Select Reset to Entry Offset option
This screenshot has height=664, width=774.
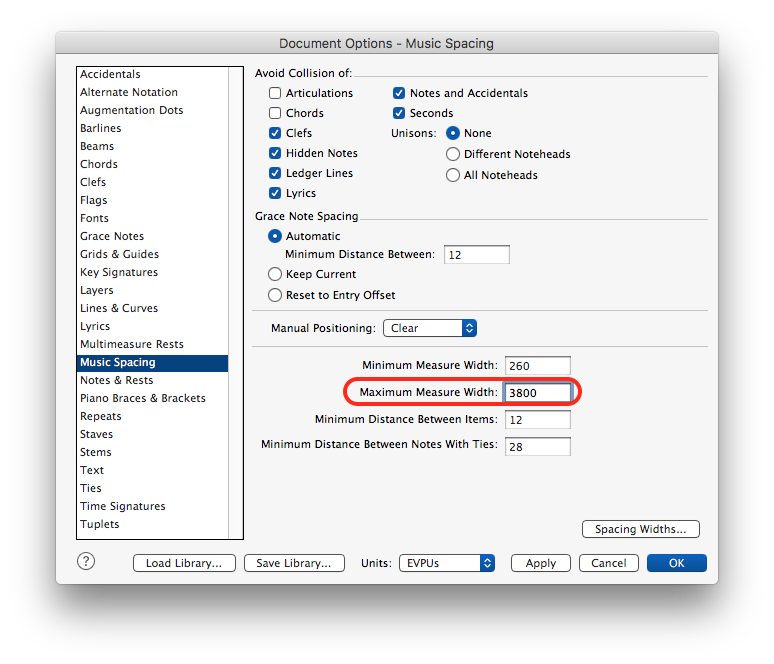pos(275,295)
